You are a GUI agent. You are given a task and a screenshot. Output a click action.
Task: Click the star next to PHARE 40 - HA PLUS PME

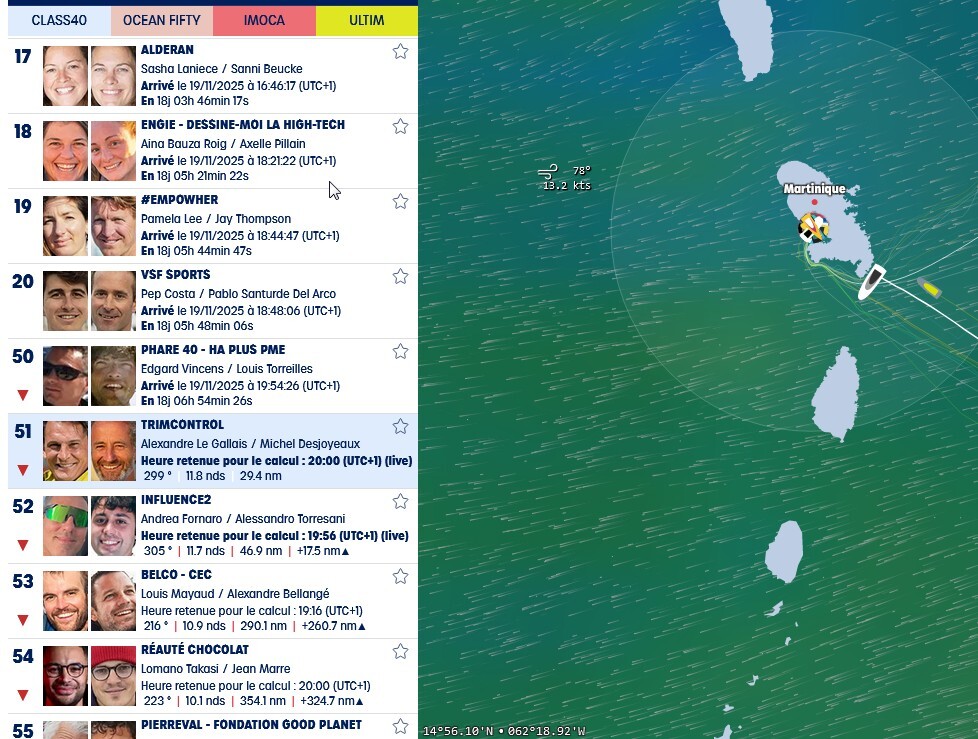click(x=400, y=351)
